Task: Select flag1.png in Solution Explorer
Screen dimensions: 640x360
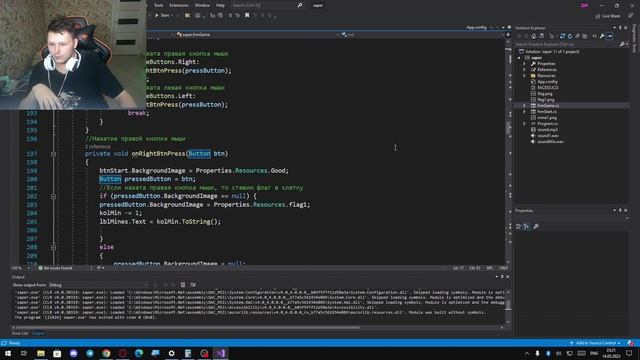Action: 546,100
